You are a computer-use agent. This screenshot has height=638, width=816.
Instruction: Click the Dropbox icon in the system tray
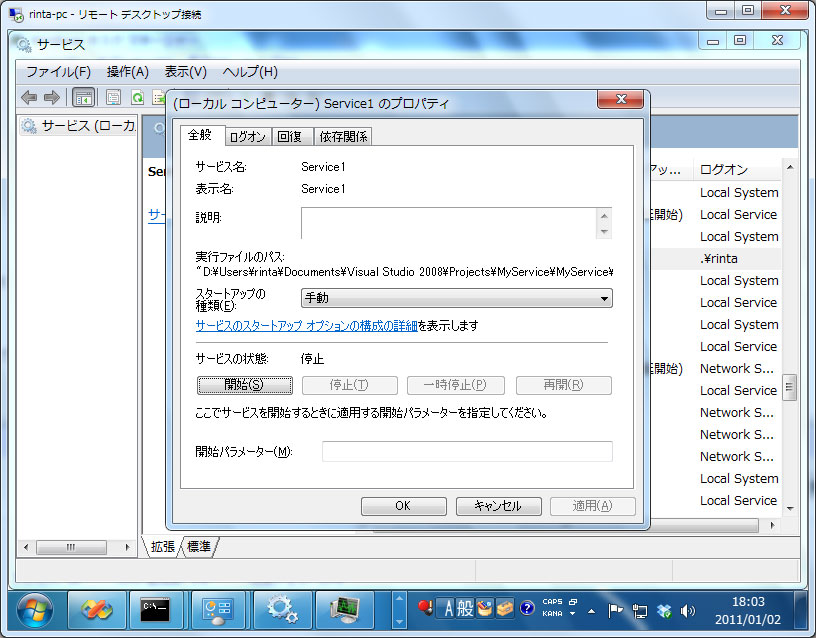tap(665, 611)
